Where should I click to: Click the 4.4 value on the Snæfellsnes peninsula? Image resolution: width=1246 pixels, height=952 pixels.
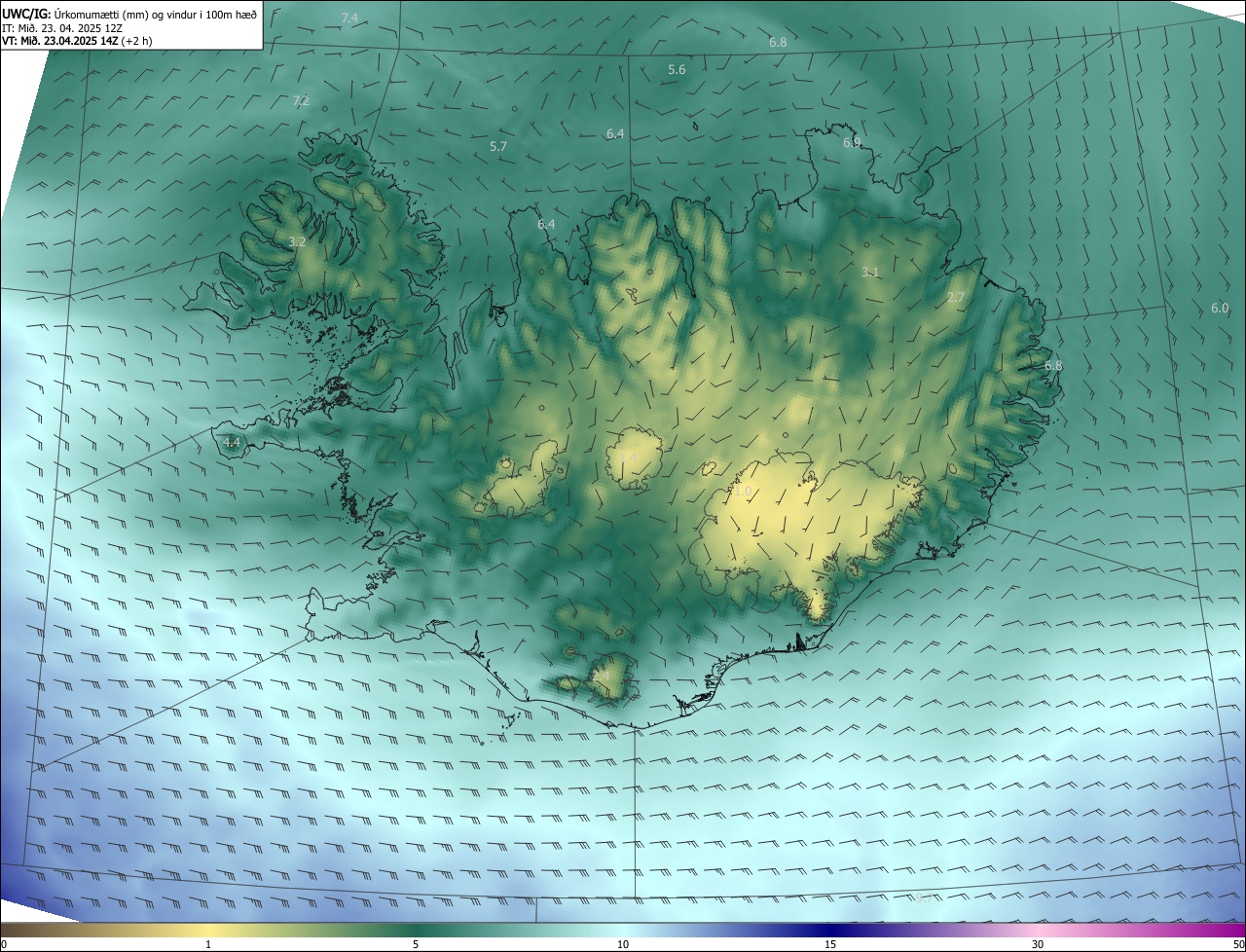pyautogui.click(x=232, y=442)
